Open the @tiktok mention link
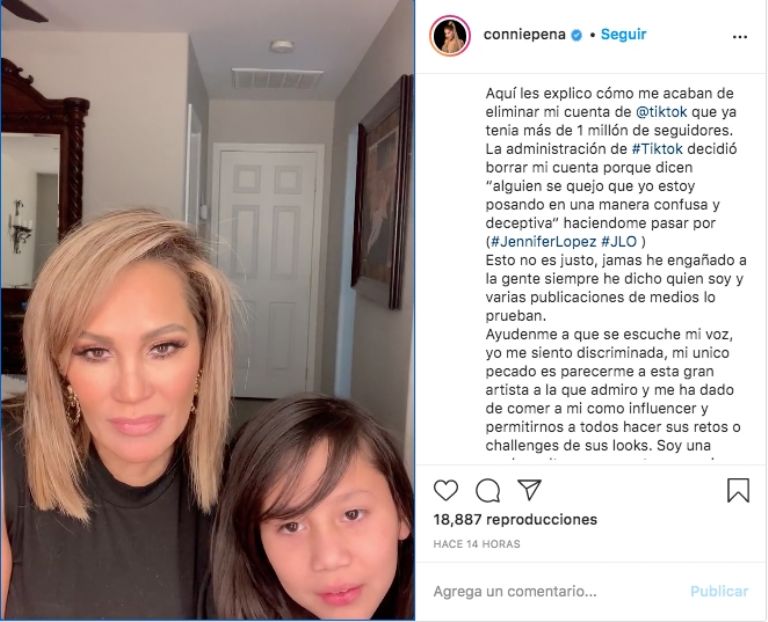 tap(661, 112)
